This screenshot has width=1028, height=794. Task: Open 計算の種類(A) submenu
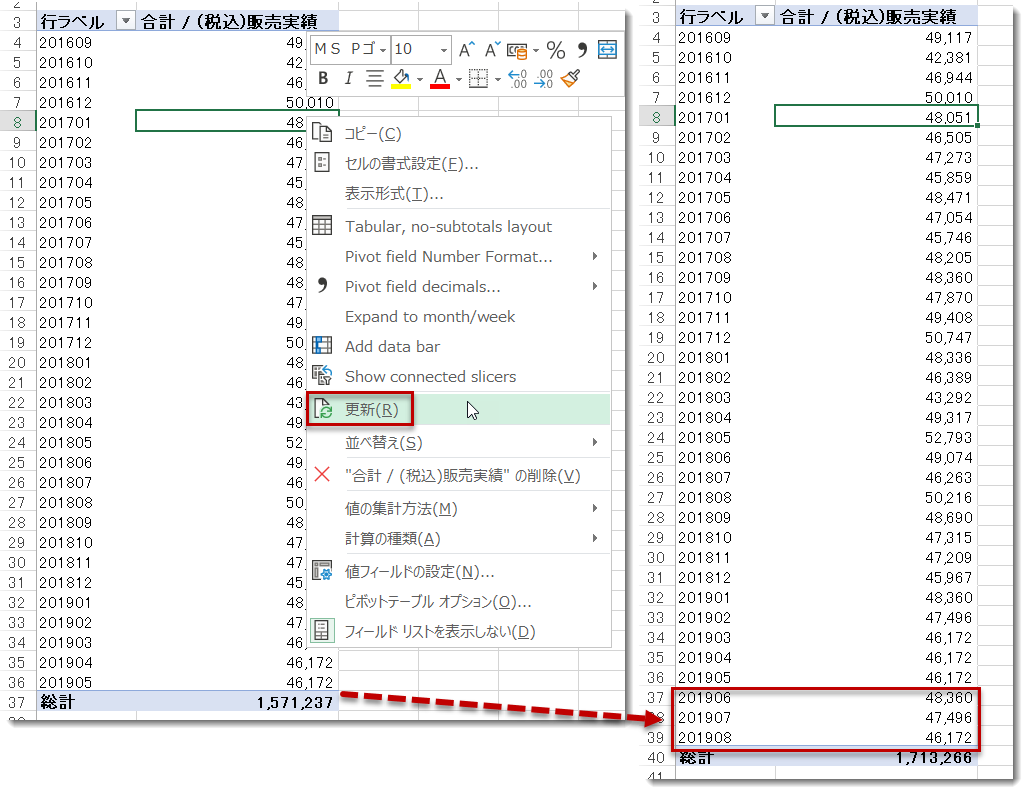pyautogui.click(x=459, y=538)
